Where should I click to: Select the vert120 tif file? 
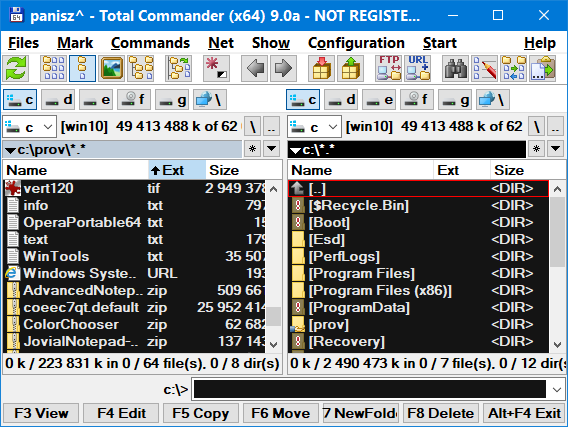134,188
